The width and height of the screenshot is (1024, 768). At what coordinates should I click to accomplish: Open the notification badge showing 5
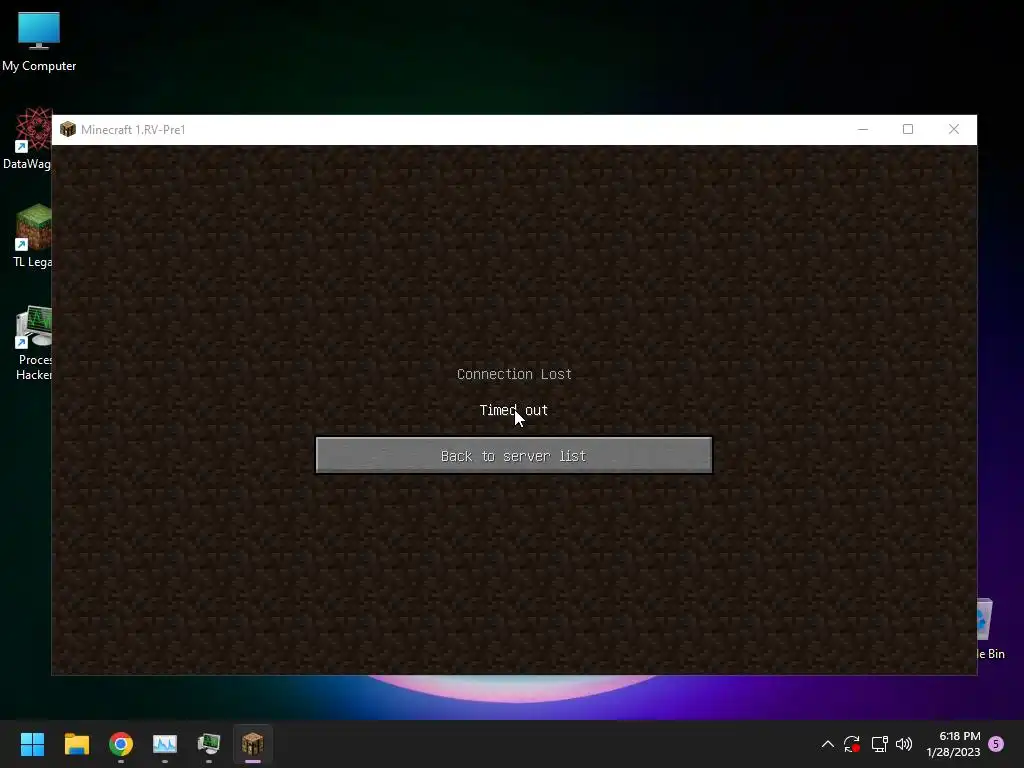(x=996, y=744)
